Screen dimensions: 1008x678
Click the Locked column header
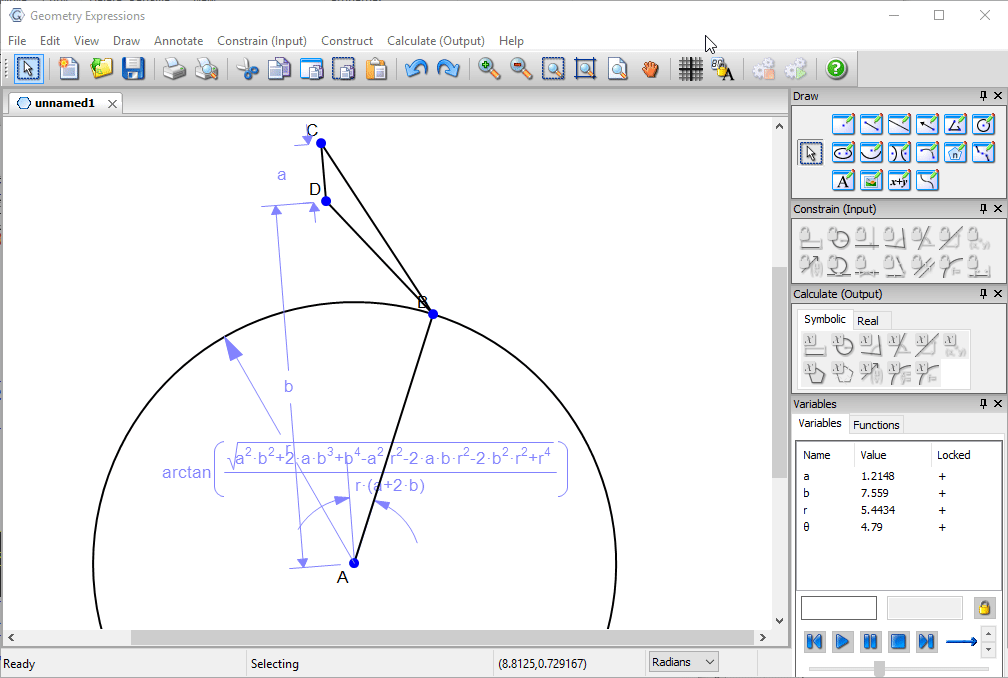tap(953, 455)
